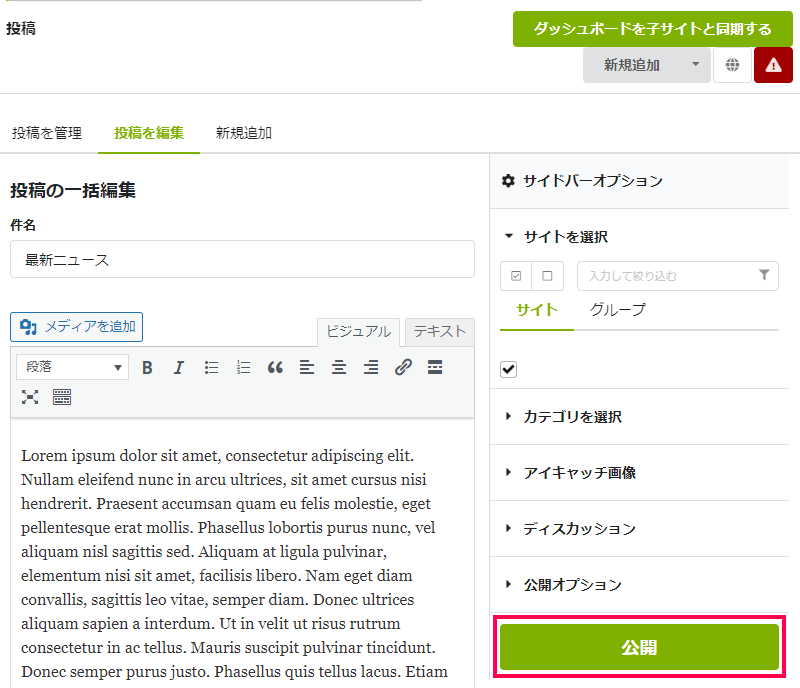This screenshot has height=688, width=800.
Task: Switch editor to テキスト tab
Action: coord(440,332)
